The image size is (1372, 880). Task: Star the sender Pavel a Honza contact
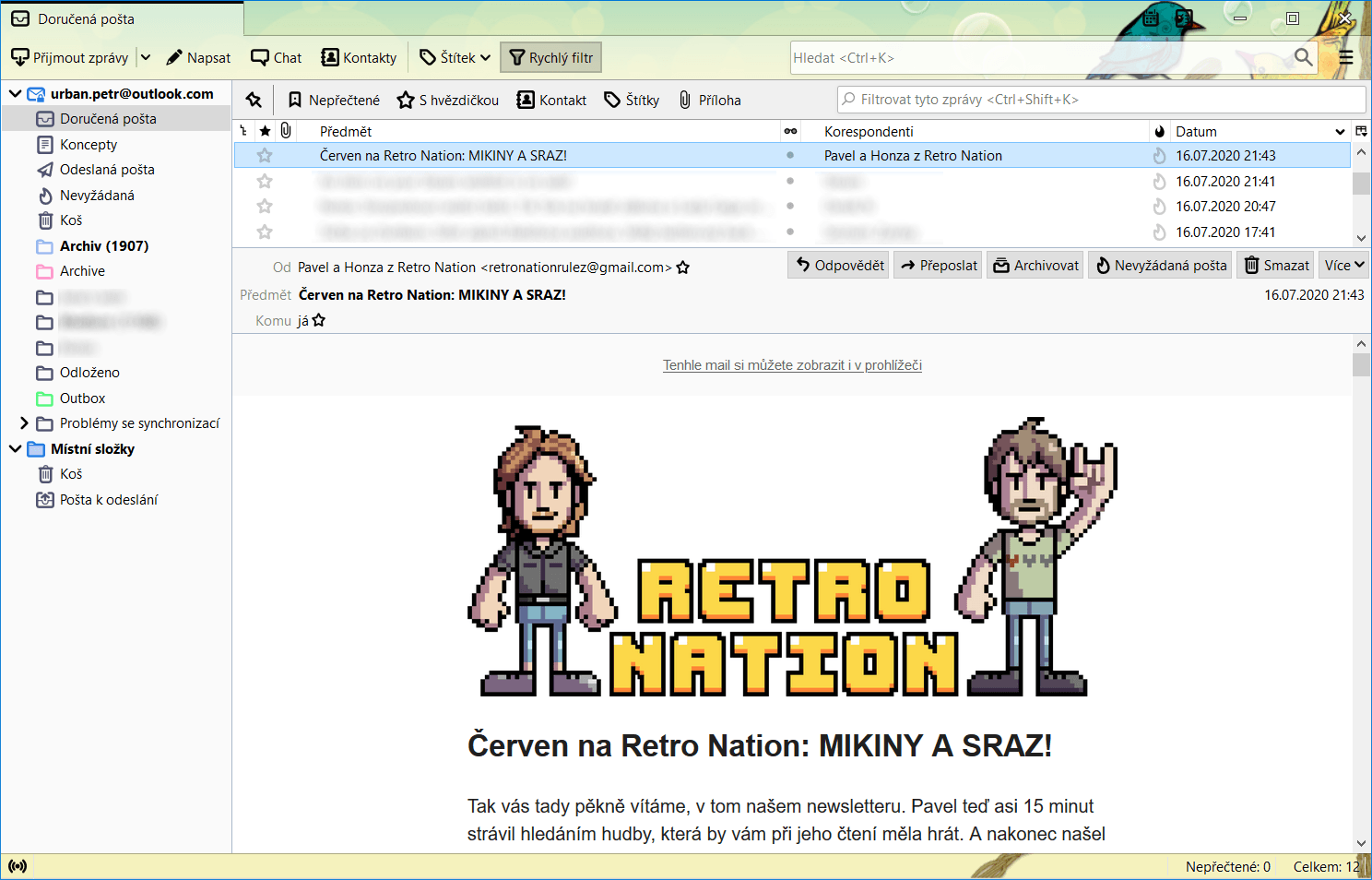click(683, 268)
